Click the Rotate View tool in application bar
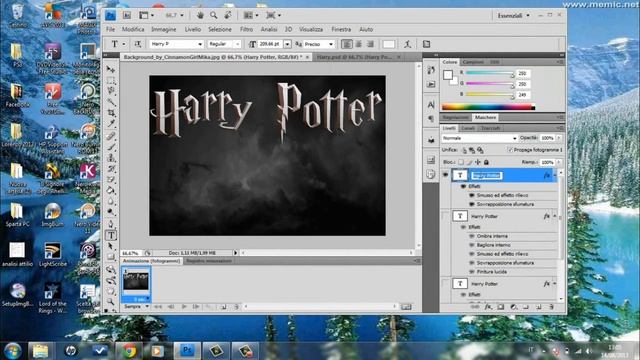Viewport: 640px width, 360px height. click(x=228, y=15)
